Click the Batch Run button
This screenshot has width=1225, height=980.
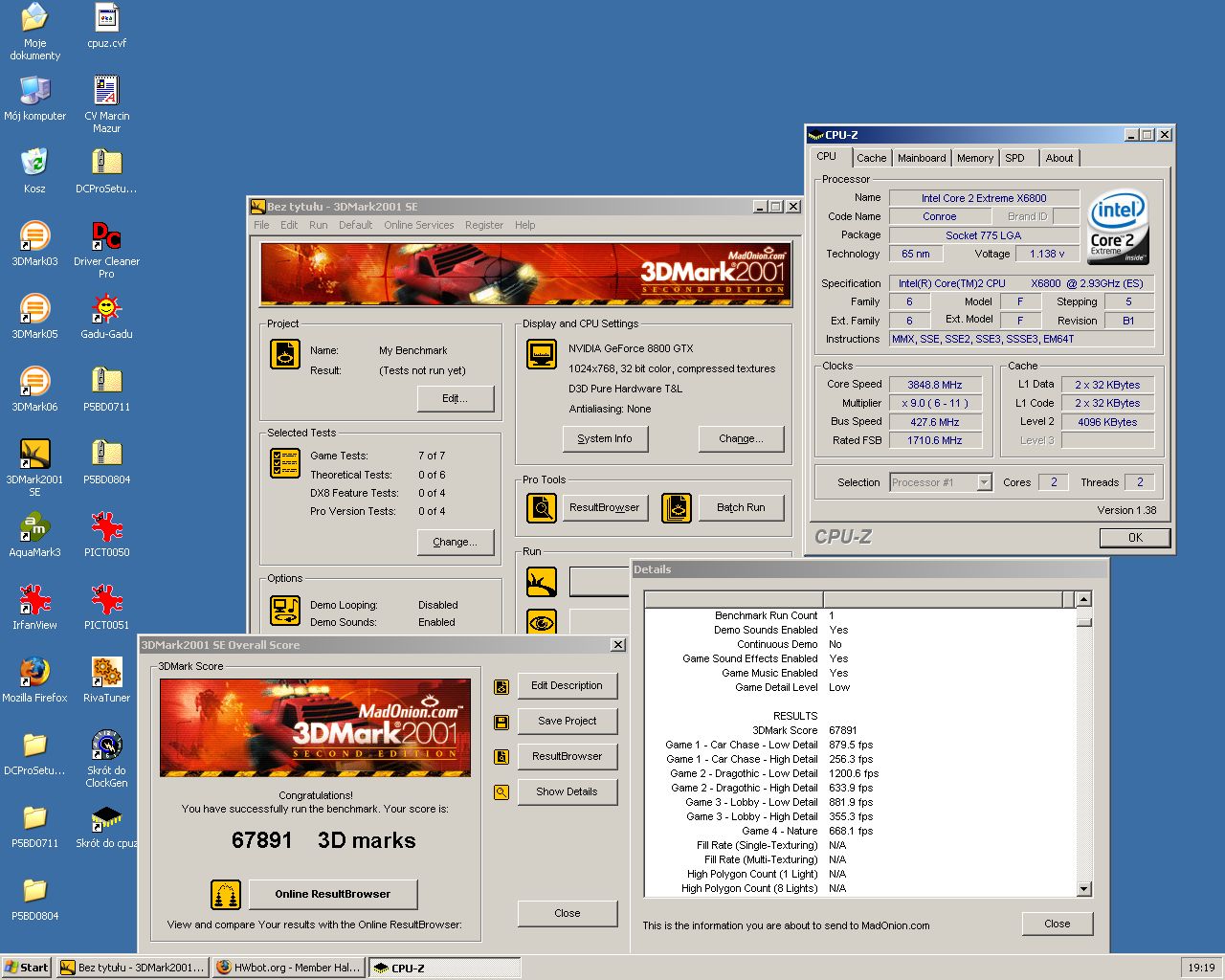741,507
